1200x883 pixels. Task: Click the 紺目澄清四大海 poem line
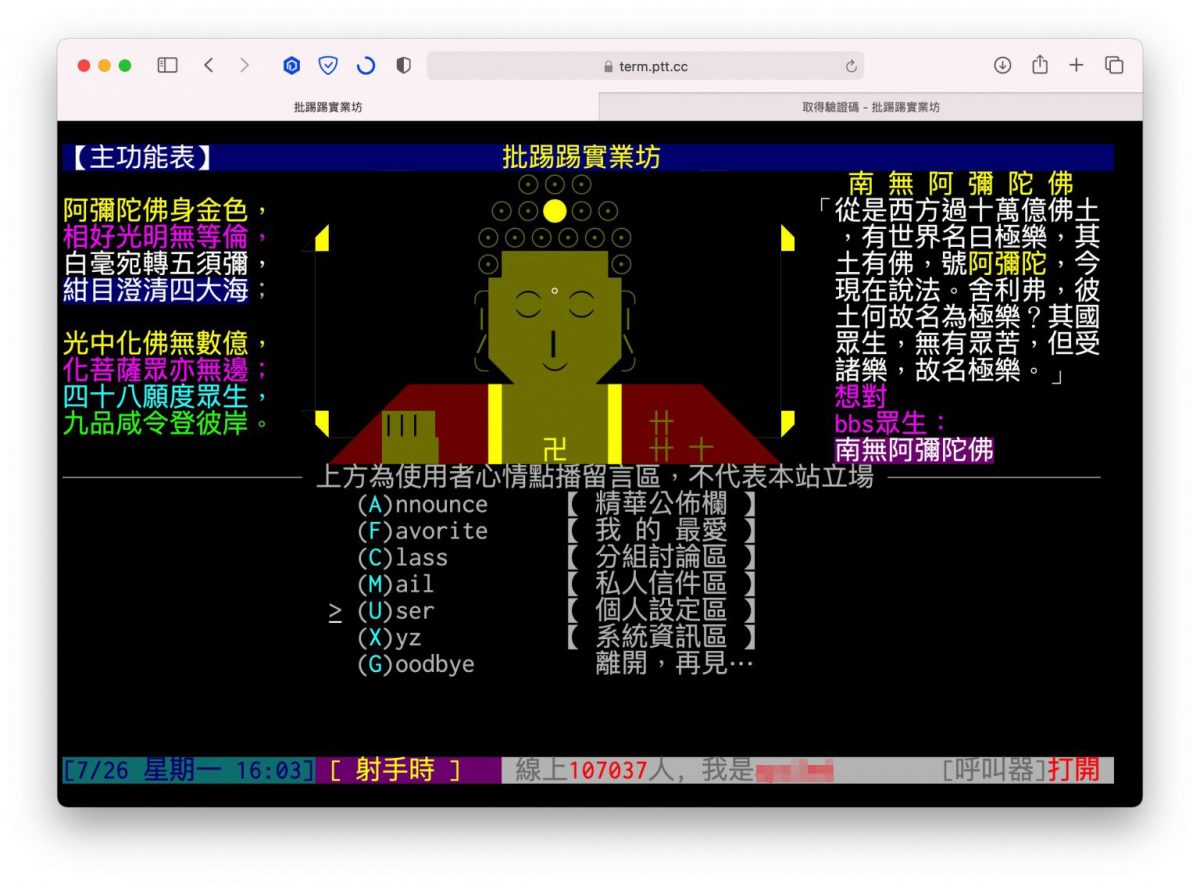pos(156,290)
